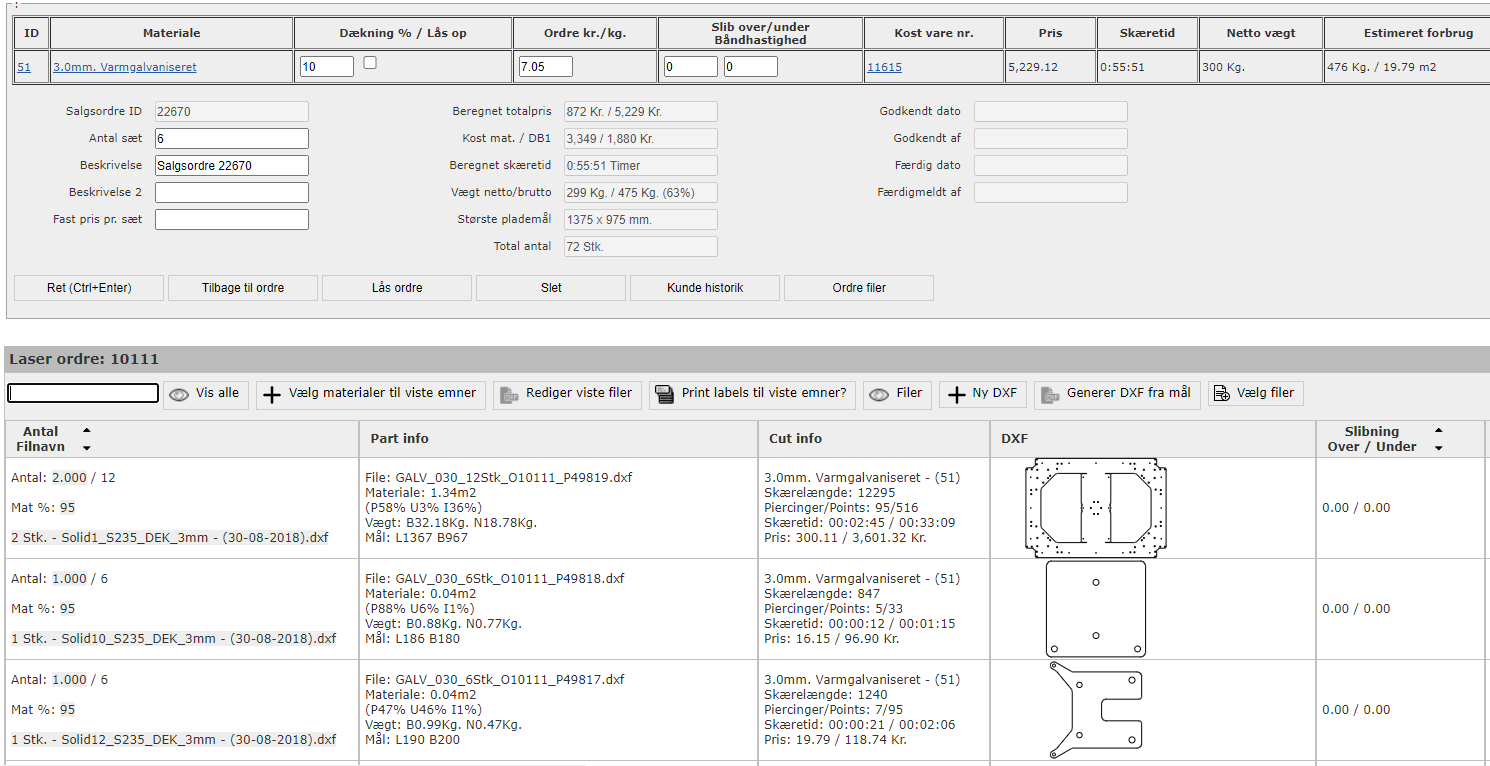Focus the laser order search box
The height and width of the screenshot is (766, 1490).
[83, 394]
